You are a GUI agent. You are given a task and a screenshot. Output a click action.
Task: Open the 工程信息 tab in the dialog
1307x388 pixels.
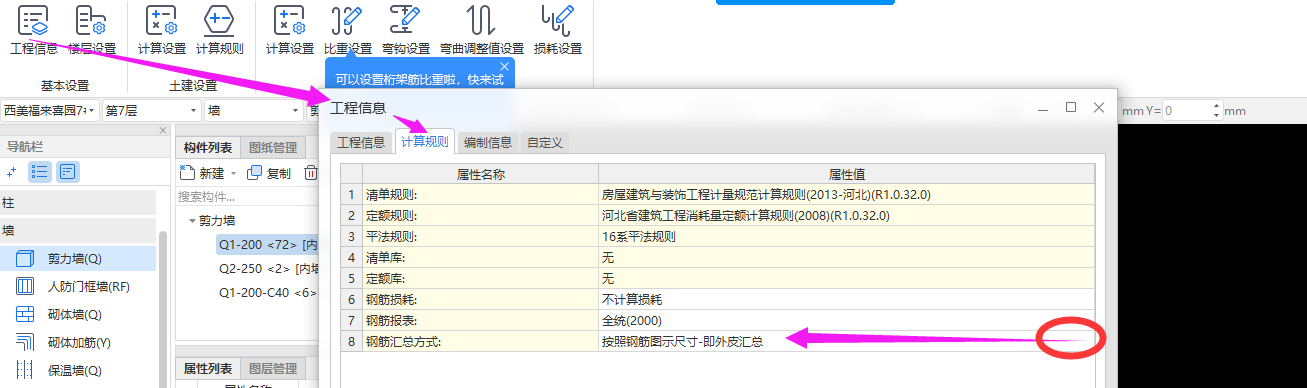(x=361, y=142)
